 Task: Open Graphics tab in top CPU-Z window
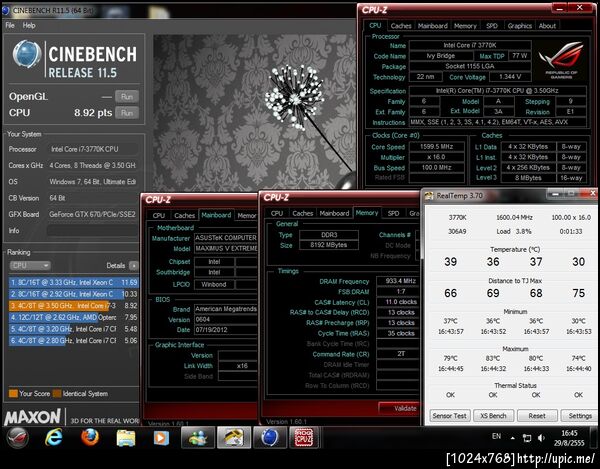(x=520, y=26)
